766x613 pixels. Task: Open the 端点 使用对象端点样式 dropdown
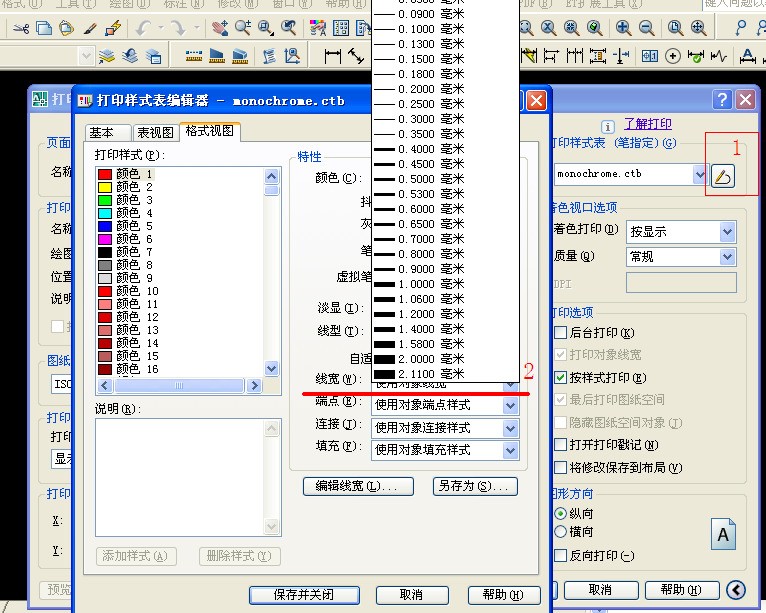510,405
